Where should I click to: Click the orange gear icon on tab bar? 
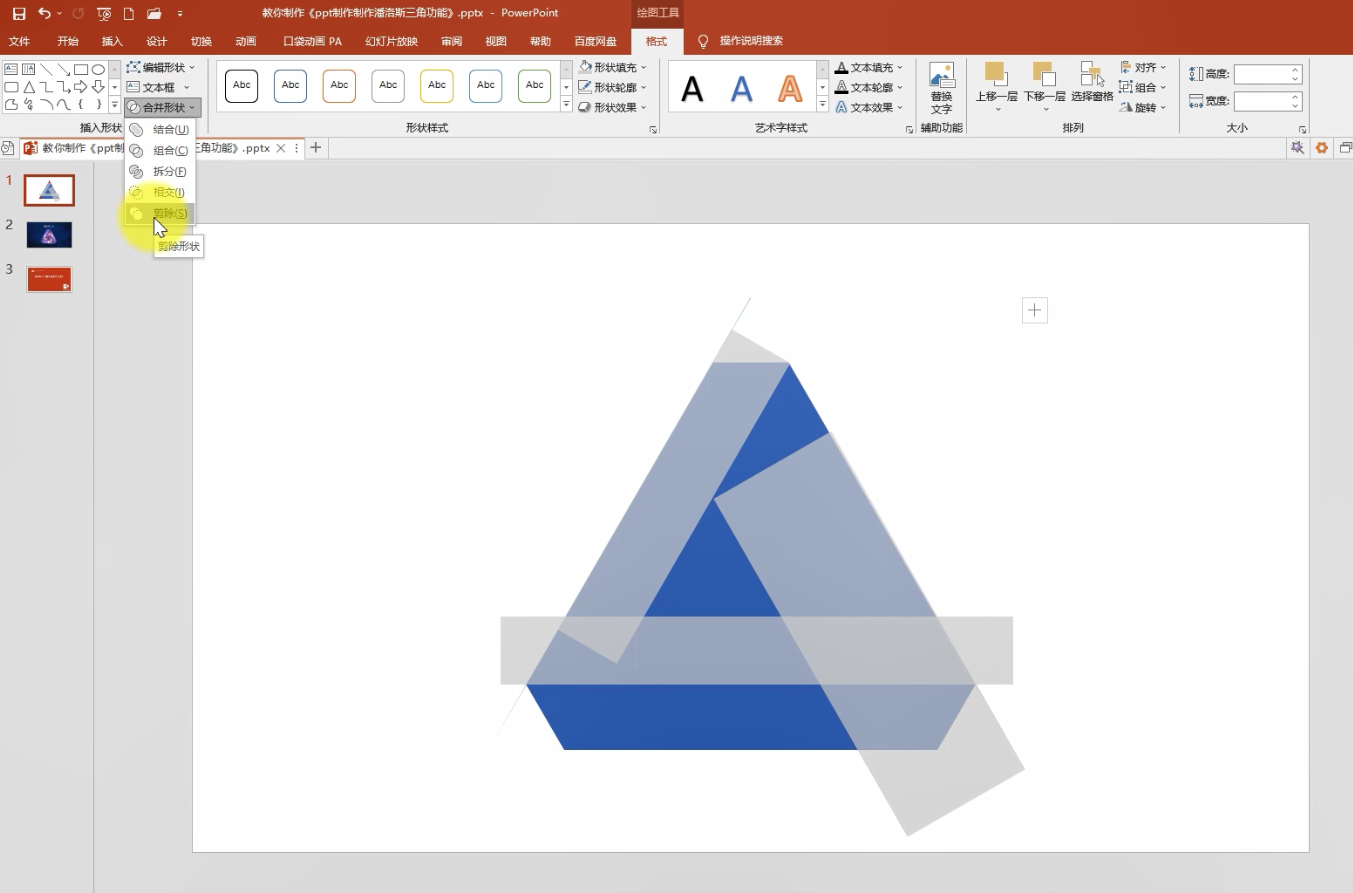(x=1322, y=147)
